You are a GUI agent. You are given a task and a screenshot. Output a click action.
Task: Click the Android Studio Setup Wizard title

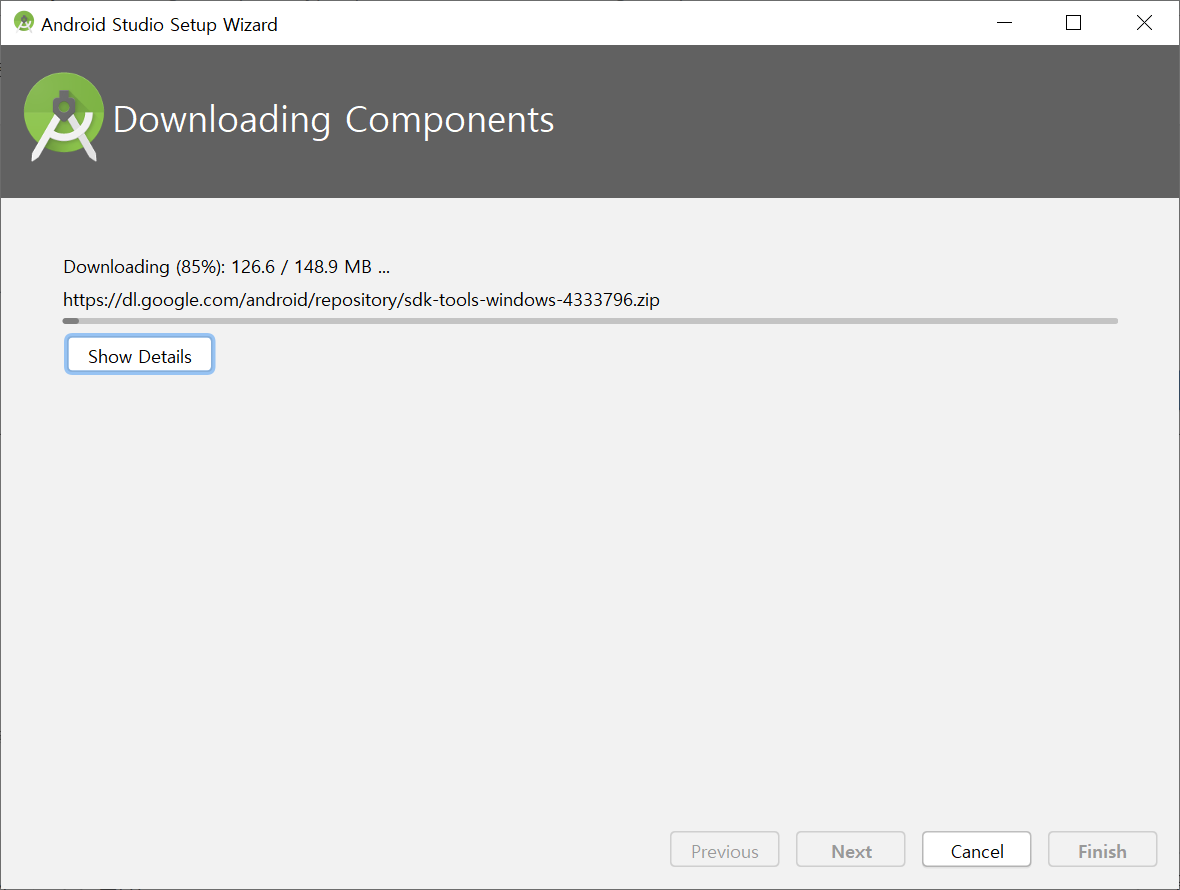[x=160, y=25]
